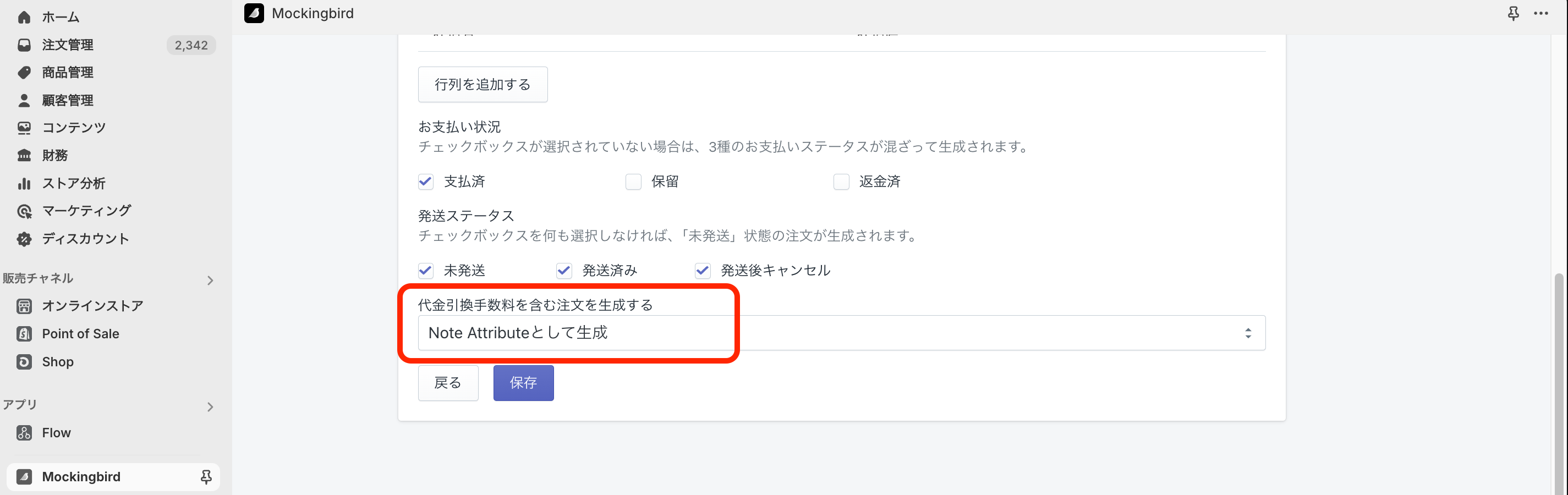Open the 顧客管理 customer person icon
The height and width of the screenshot is (495, 1568).
coord(24,101)
